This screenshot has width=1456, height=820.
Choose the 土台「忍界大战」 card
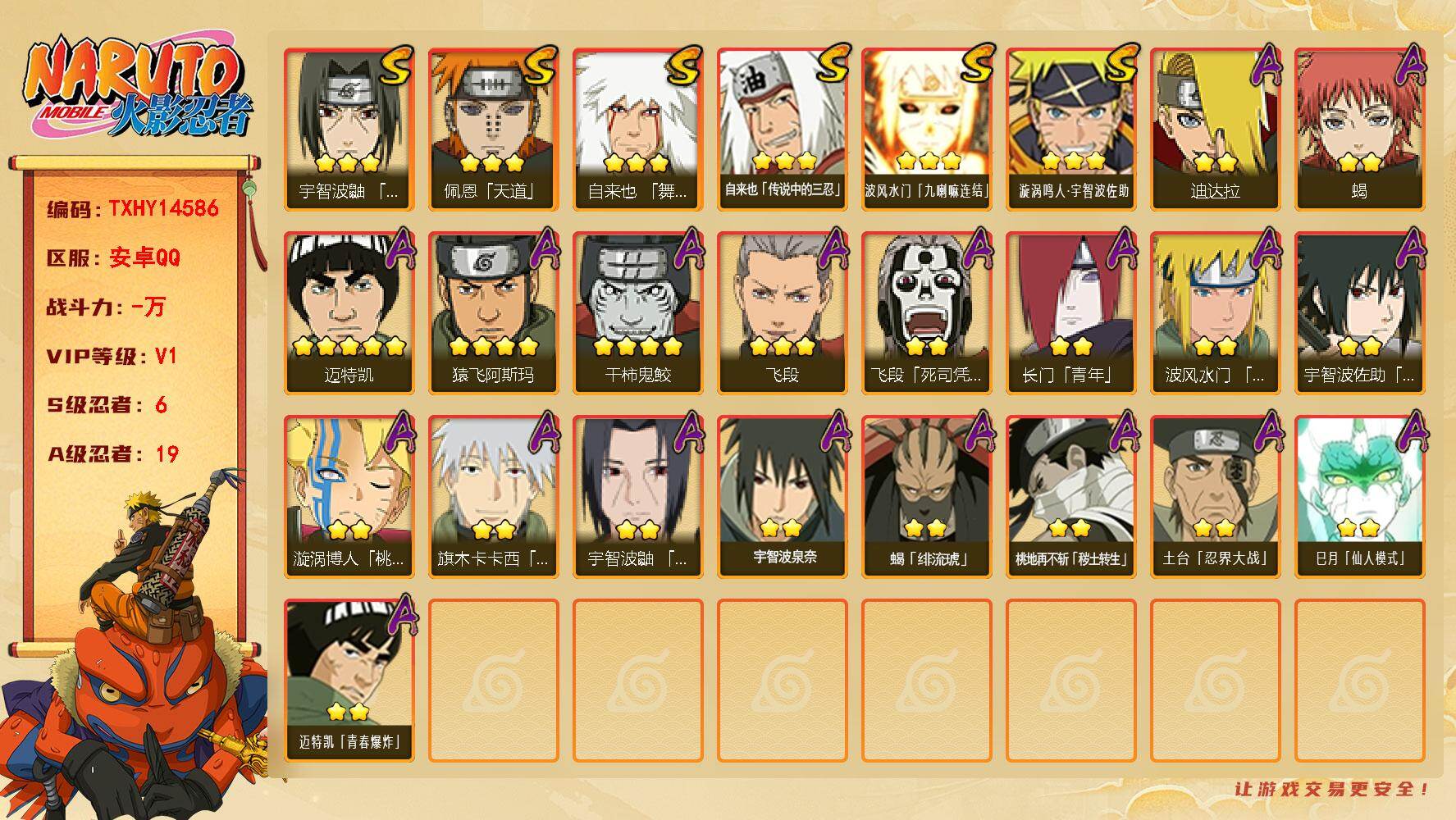(x=1215, y=497)
